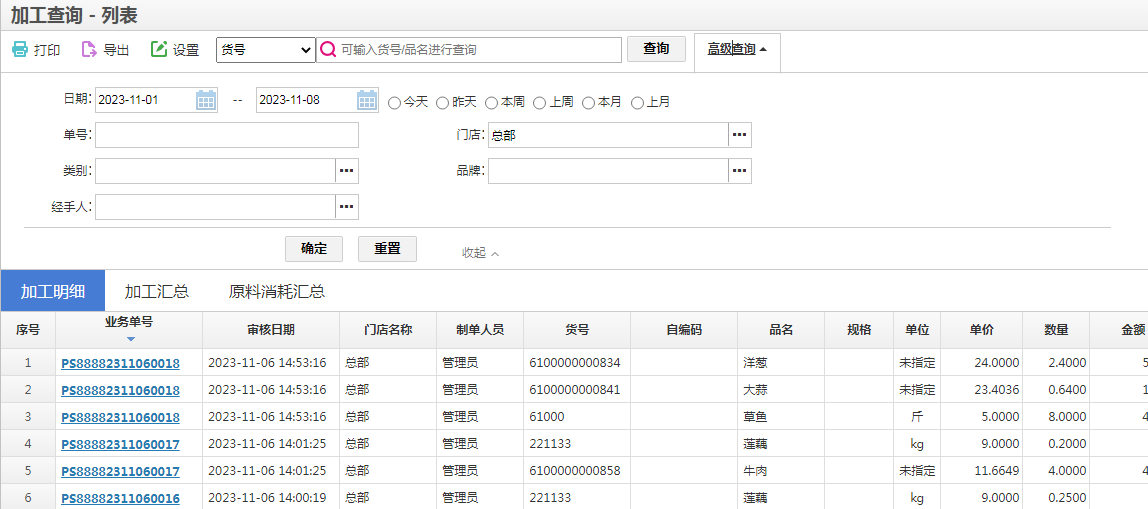
Task: Click item code 6100000000841
Action: [575, 390]
